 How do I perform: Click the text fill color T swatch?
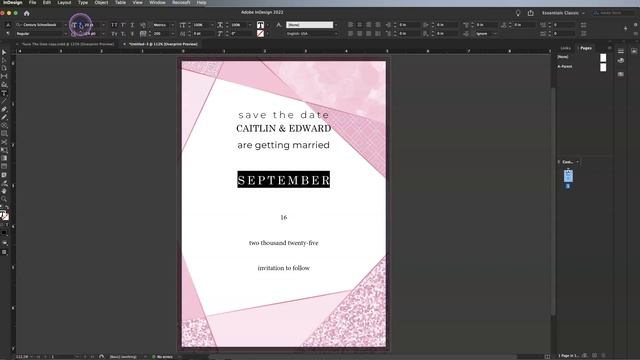click(x=260, y=25)
